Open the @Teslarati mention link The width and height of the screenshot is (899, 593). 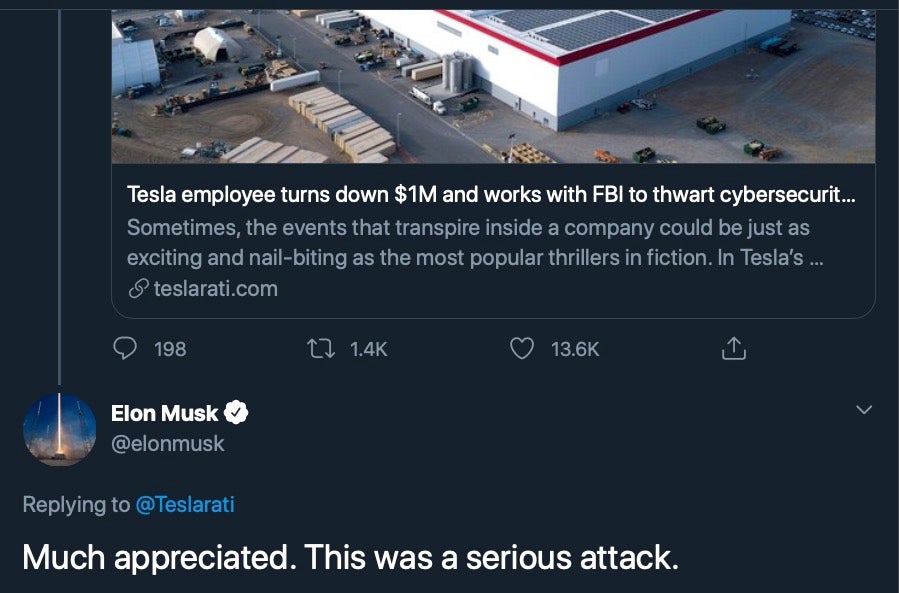coord(185,504)
